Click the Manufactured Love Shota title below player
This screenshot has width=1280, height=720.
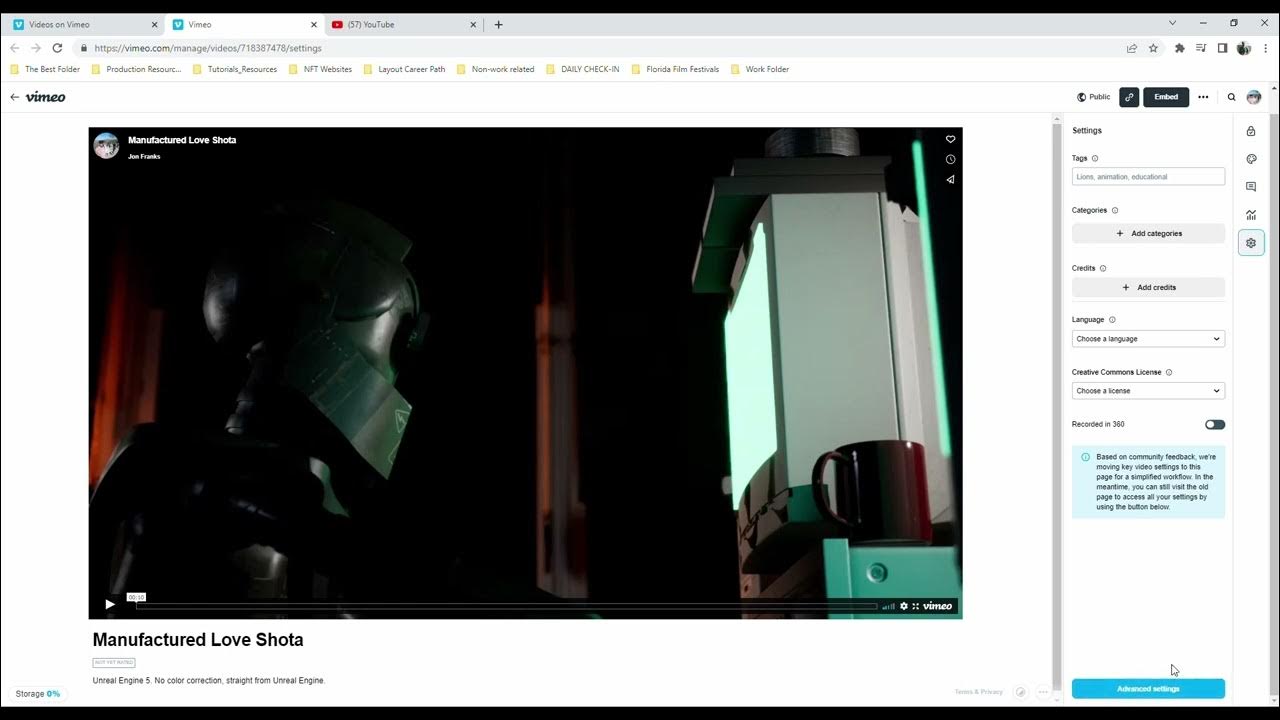pos(198,640)
